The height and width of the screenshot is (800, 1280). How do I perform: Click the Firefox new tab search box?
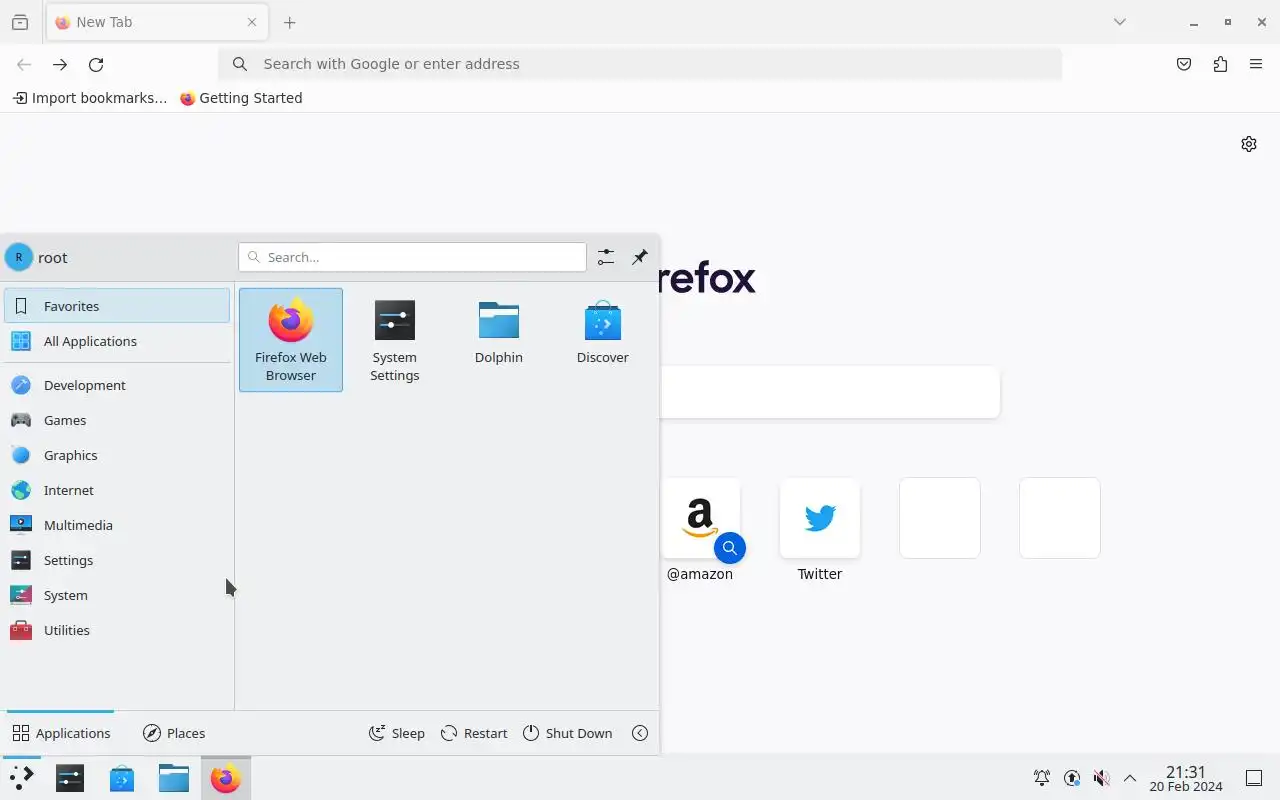tap(830, 392)
